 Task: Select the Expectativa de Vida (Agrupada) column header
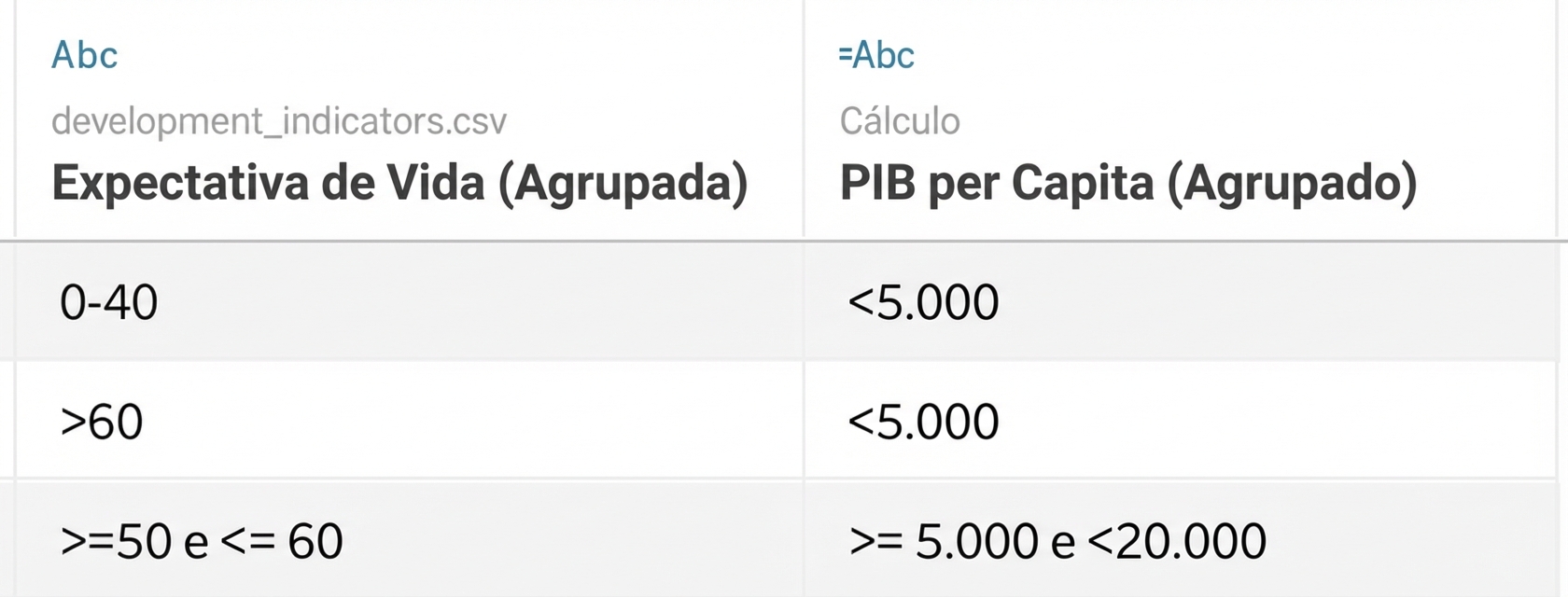tap(399, 183)
